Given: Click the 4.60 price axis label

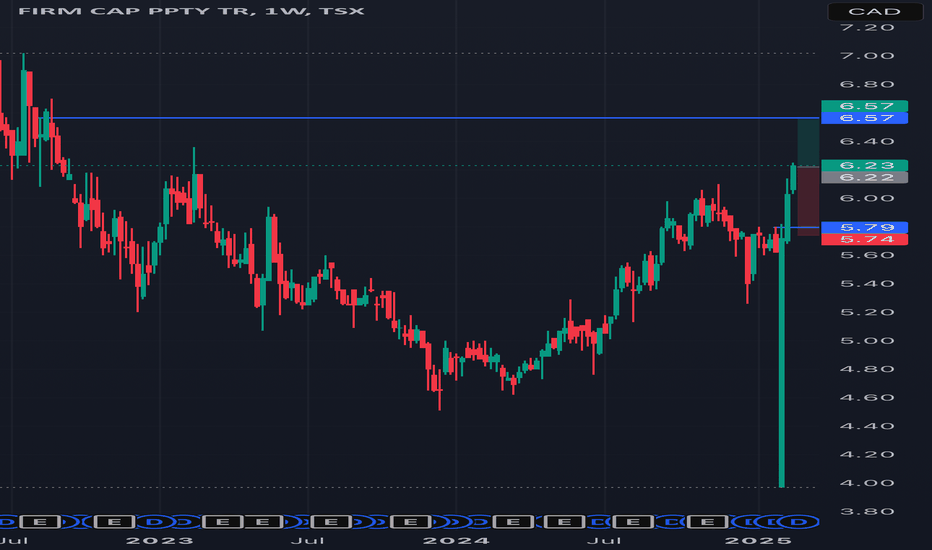Looking at the screenshot, I should (x=867, y=397).
